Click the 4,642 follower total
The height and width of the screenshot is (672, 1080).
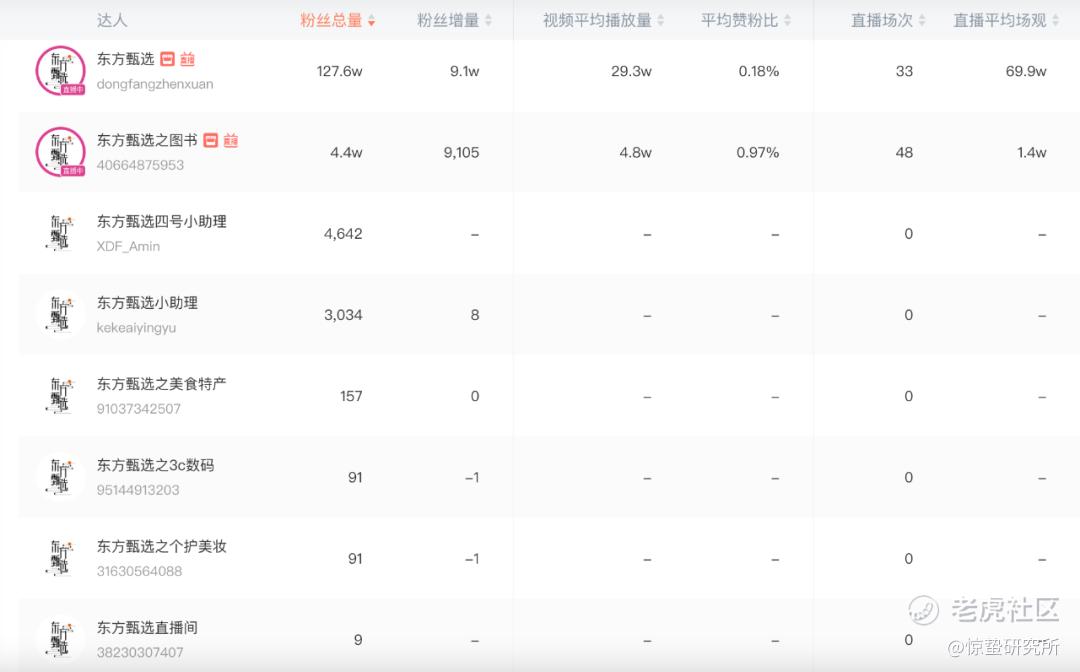click(343, 233)
